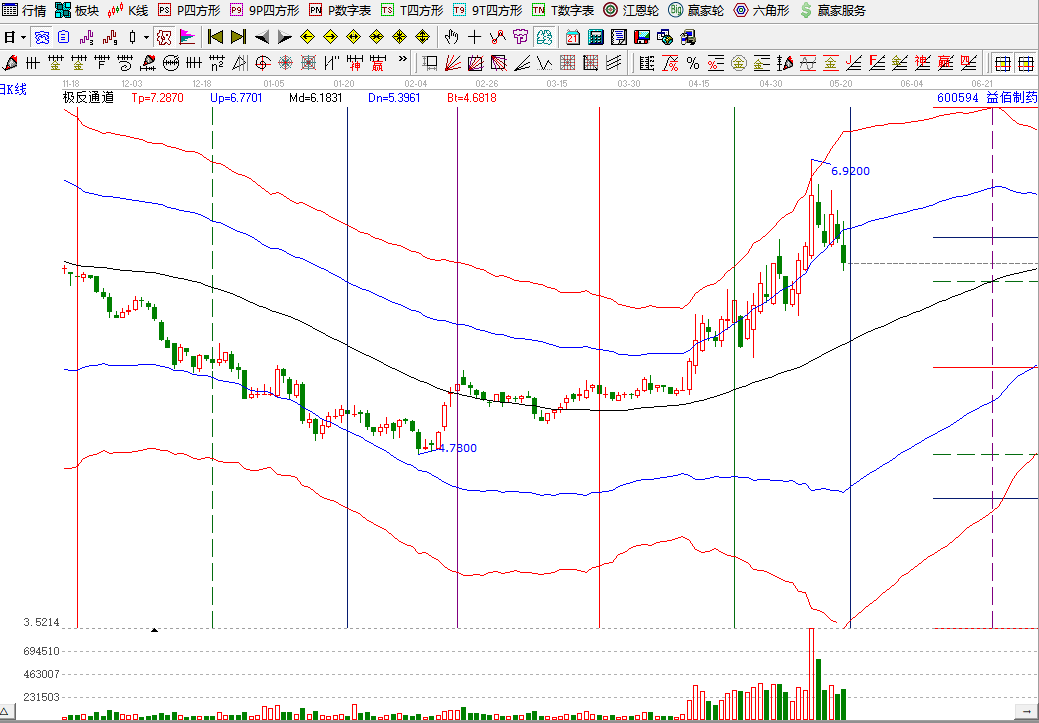Open the calendar icon showing 21
The height and width of the screenshot is (723, 1039).
point(573,37)
